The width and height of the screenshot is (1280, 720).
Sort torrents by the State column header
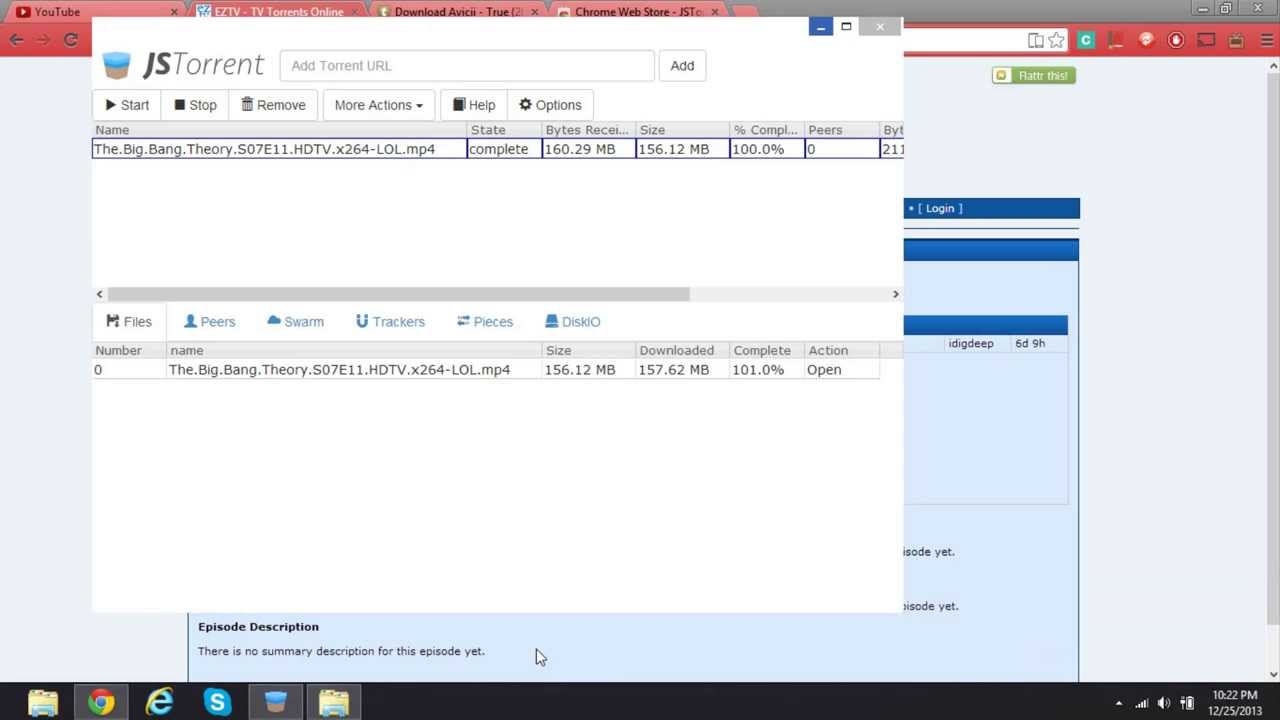click(x=504, y=130)
